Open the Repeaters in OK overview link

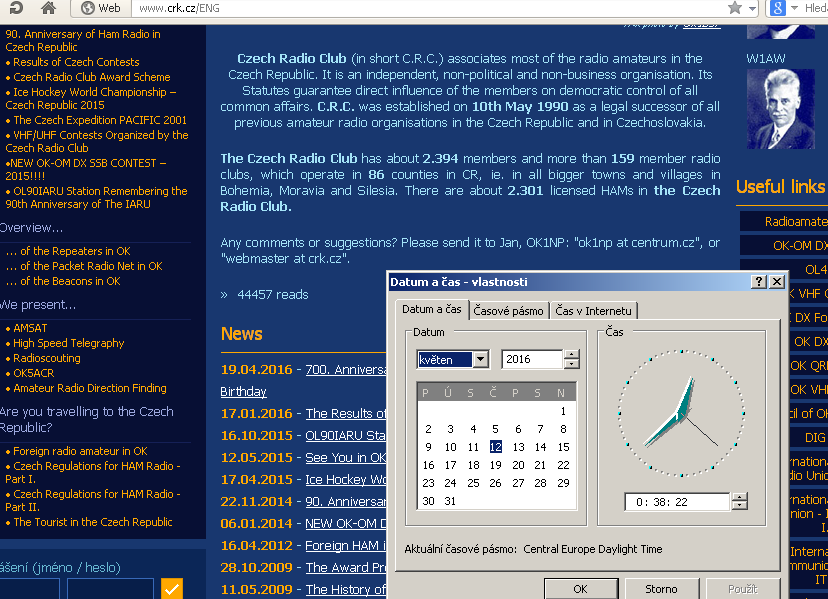68,251
